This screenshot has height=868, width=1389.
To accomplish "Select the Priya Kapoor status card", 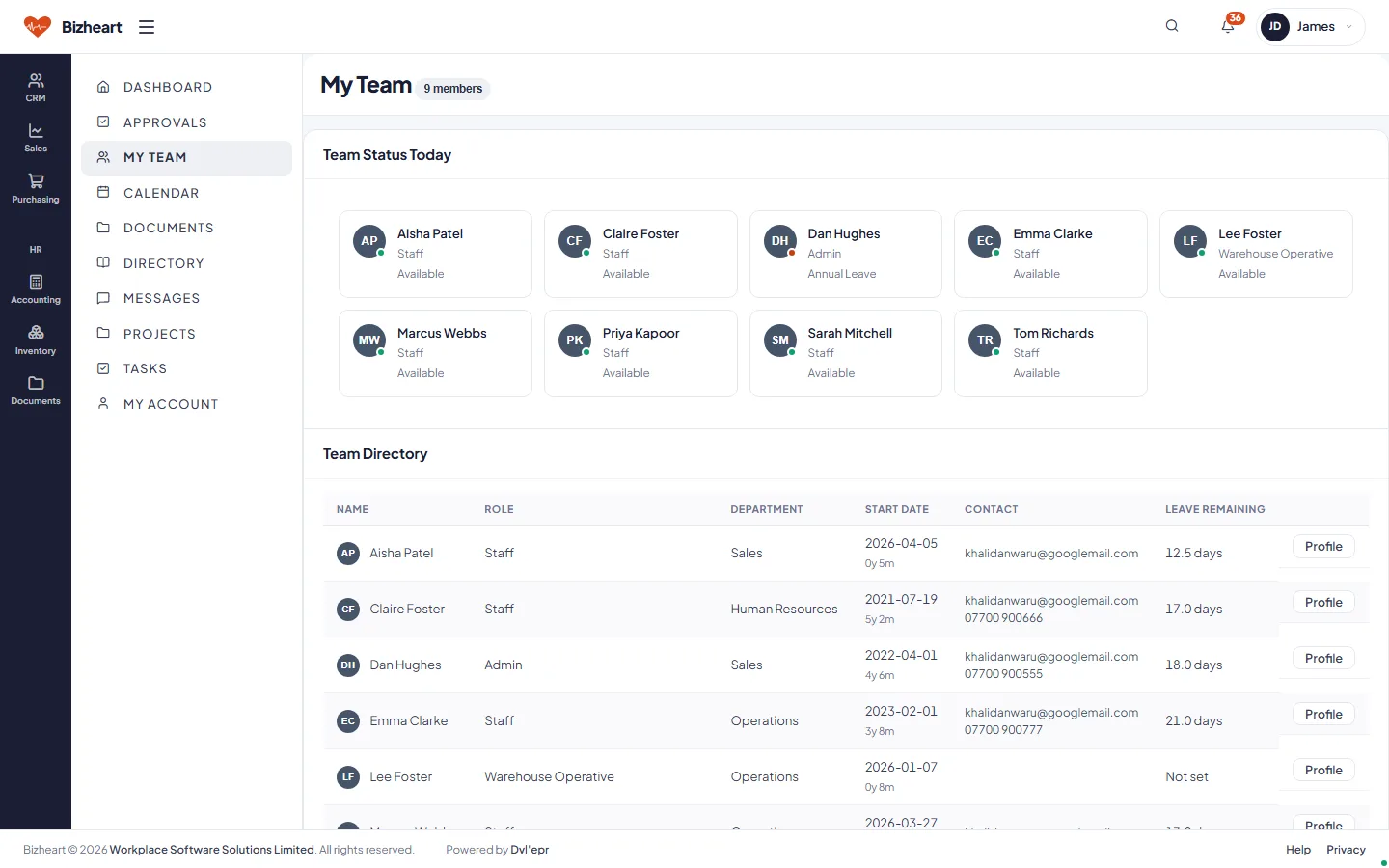I will 640,353.
